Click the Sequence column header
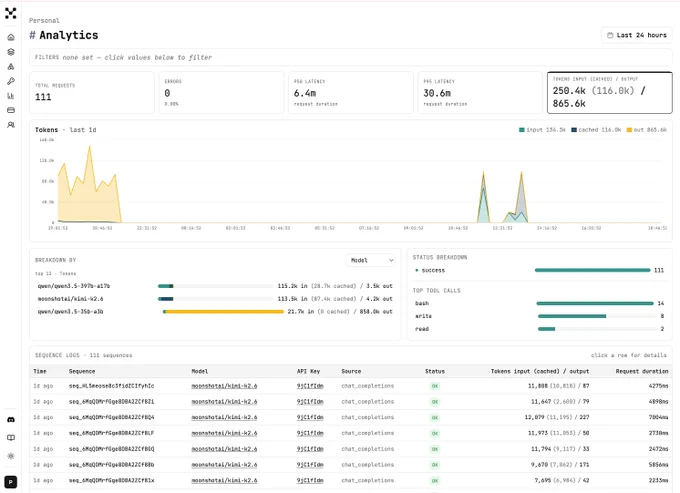 tap(82, 371)
